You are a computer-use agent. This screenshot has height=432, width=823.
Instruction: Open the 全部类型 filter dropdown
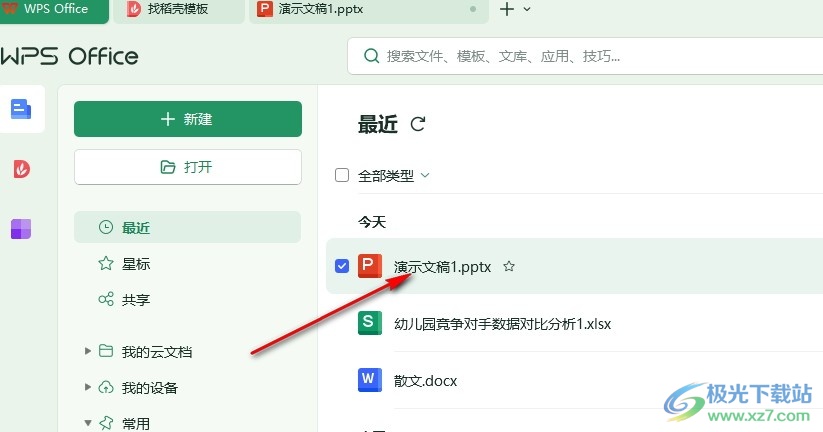425,175
